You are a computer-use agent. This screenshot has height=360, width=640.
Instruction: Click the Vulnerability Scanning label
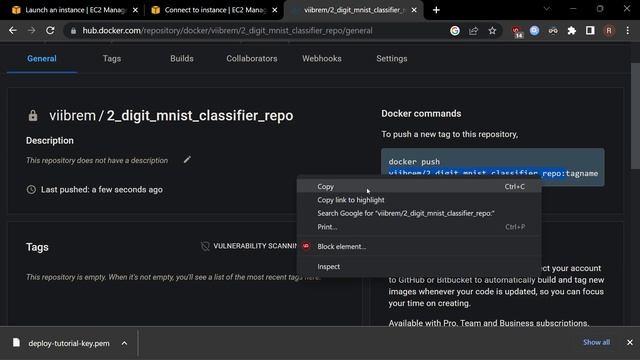coord(255,246)
